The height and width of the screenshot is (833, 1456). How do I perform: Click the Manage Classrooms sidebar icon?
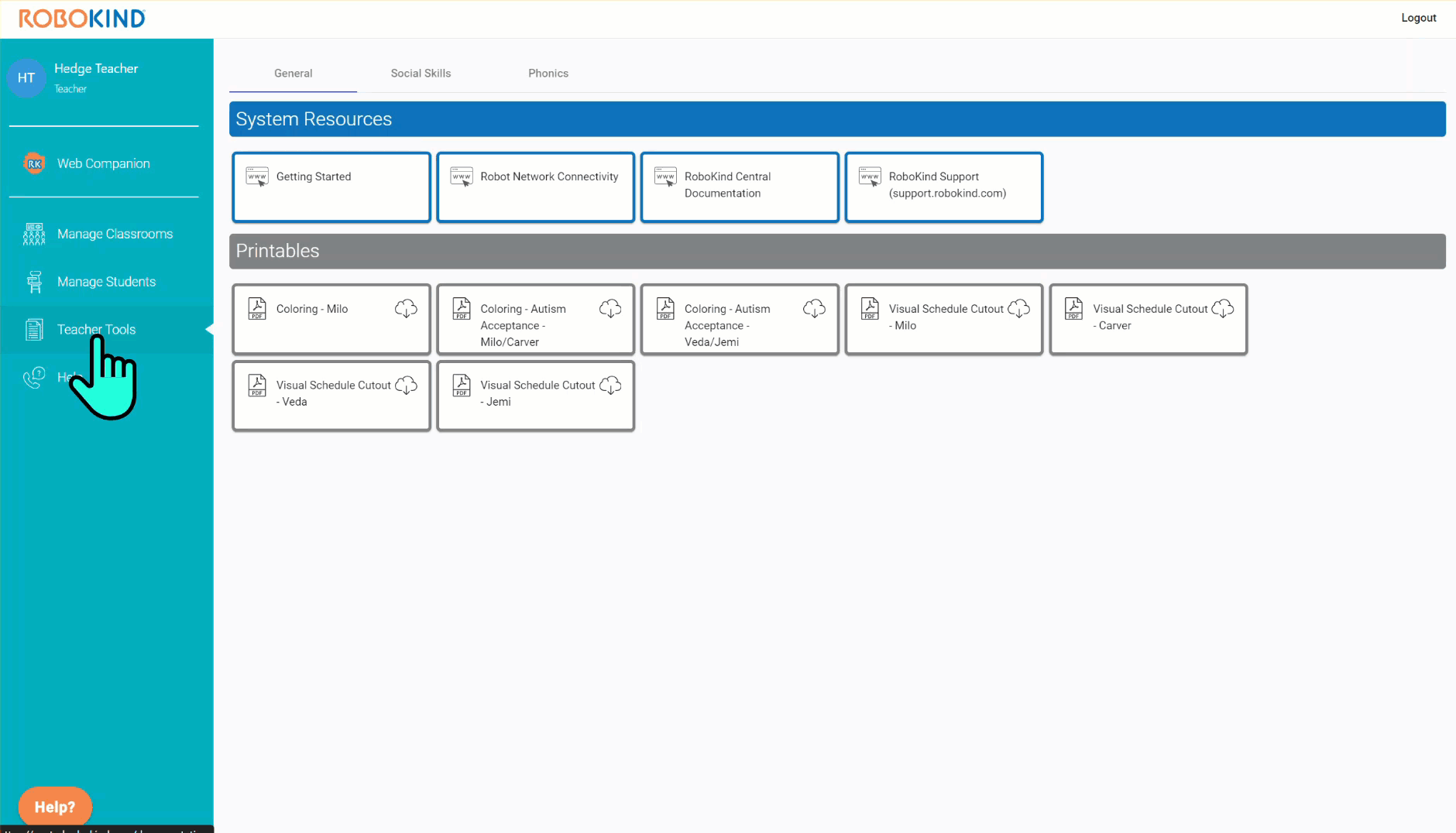34,234
